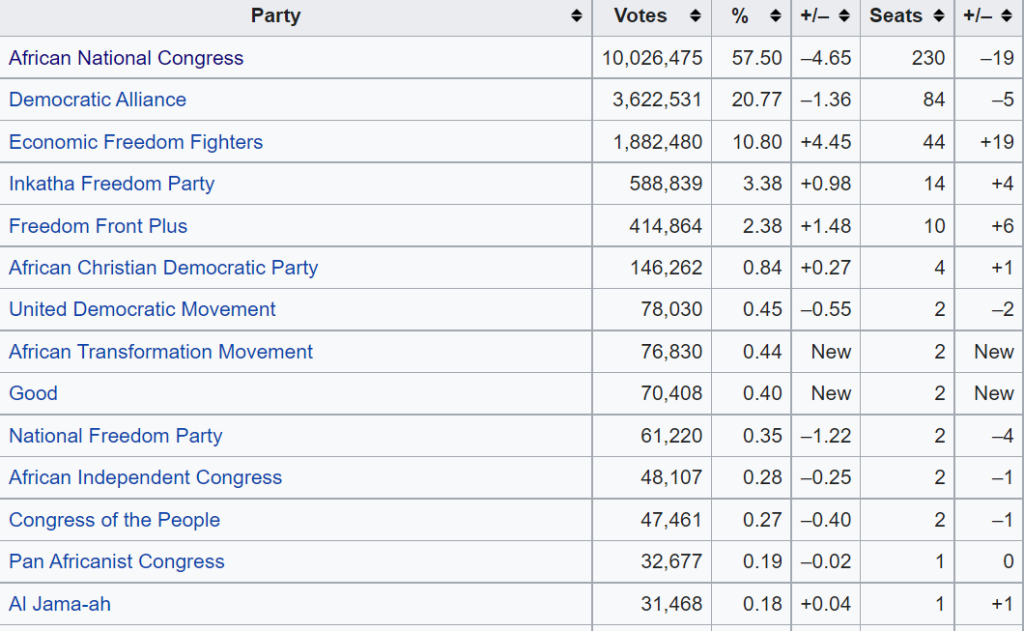Follow the Al Jama-ah link

pos(59,604)
